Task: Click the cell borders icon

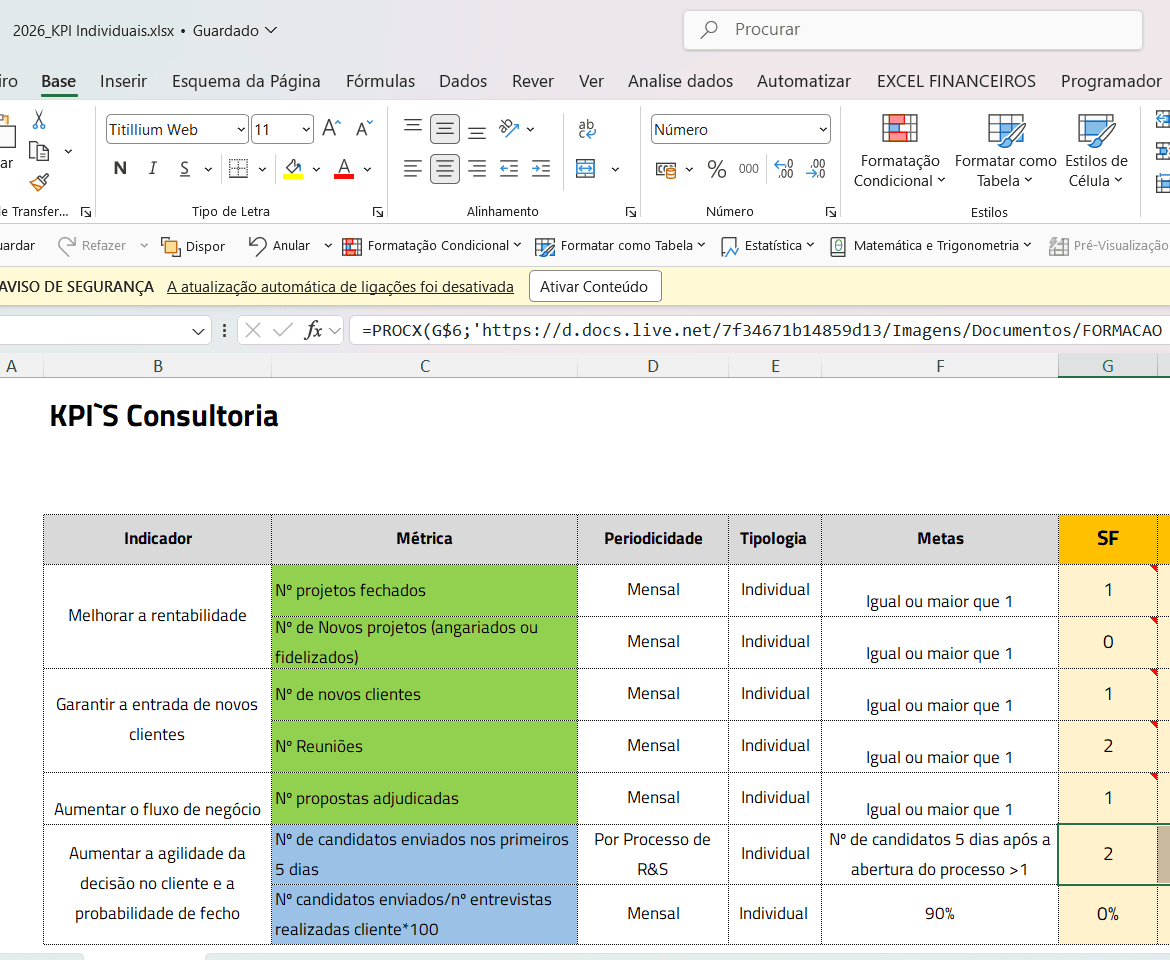Action: point(238,169)
